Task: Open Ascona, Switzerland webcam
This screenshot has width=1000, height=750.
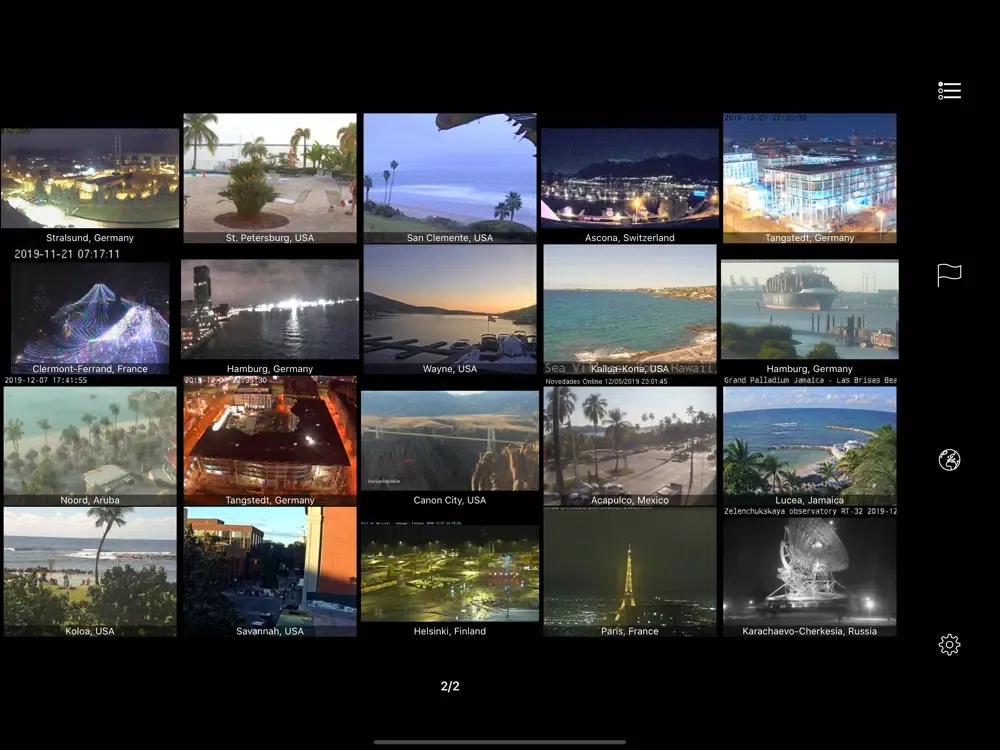Action: click(x=629, y=179)
